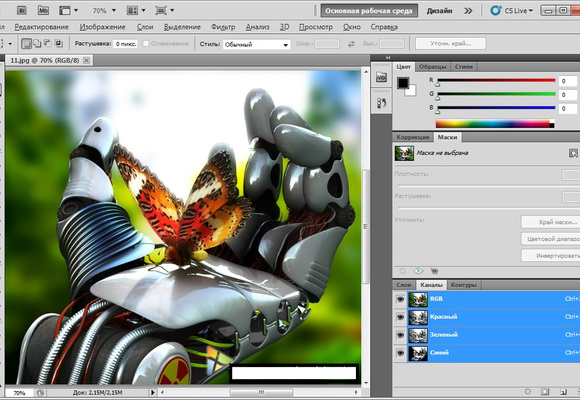Open the tool preset picker arrow in options bar
The width and height of the screenshot is (580, 400).
pos(10,44)
